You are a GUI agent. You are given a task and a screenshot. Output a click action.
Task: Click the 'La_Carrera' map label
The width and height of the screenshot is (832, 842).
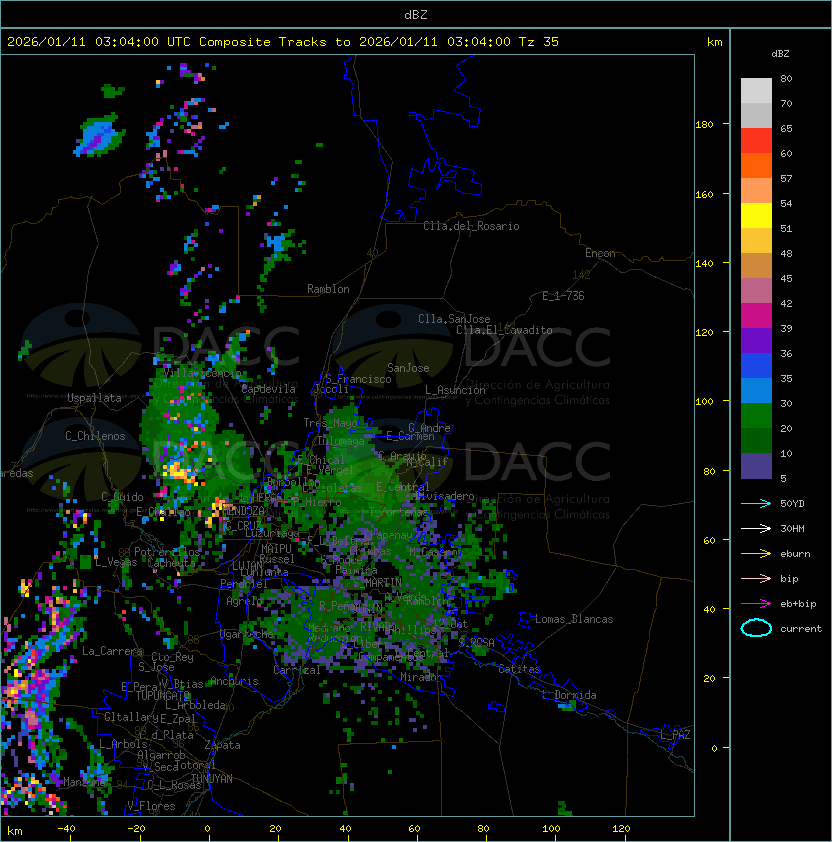pos(113,651)
